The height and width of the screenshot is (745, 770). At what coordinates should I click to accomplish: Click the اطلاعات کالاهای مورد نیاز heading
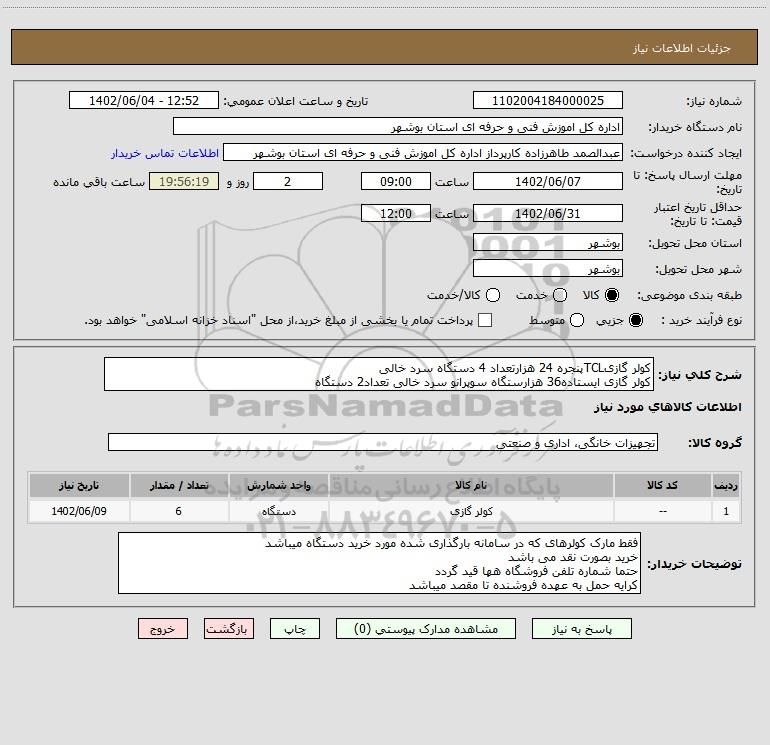coord(667,407)
